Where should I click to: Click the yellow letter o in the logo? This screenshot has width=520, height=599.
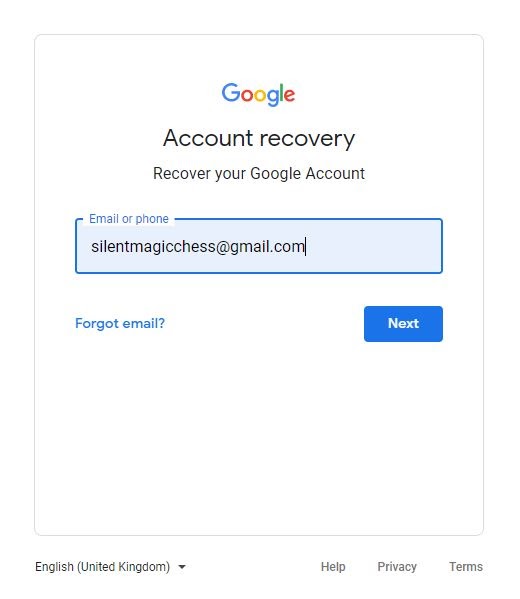[261, 95]
